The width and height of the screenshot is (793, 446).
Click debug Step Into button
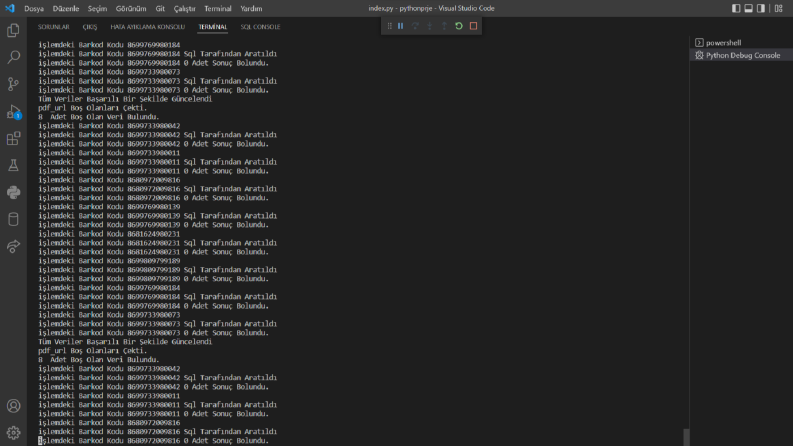point(430,26)
